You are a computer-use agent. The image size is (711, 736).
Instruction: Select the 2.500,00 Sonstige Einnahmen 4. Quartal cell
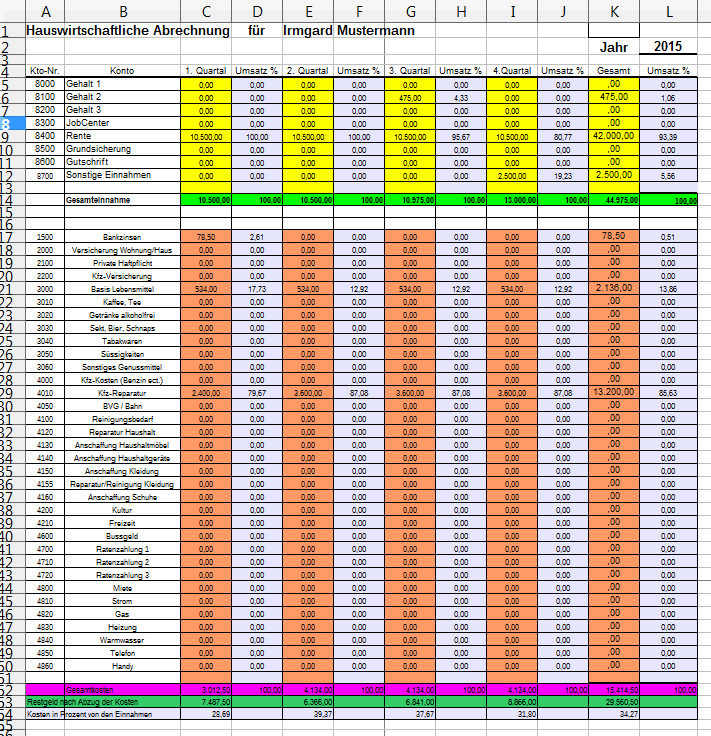511,175
